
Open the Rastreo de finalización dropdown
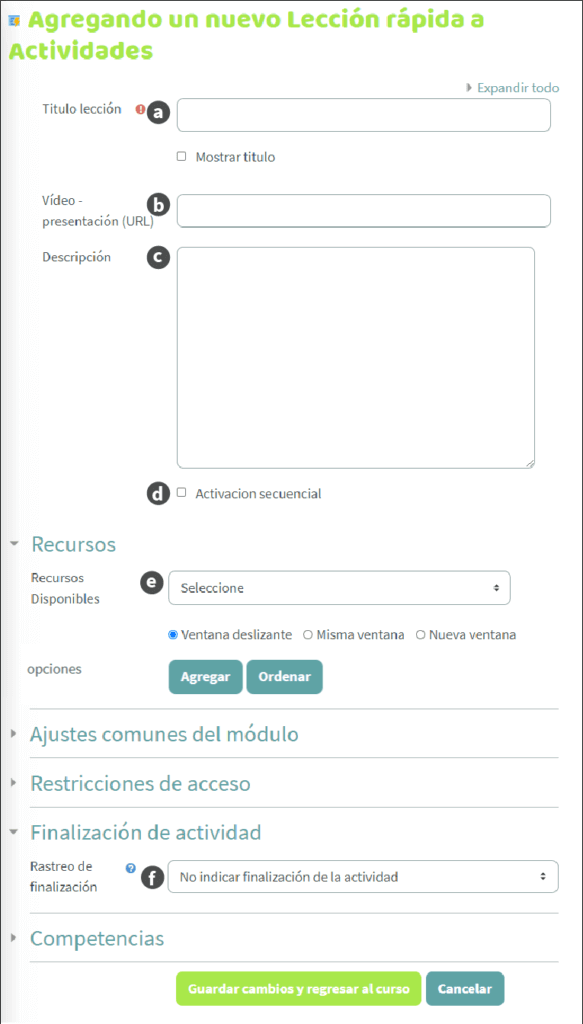click(363, 876)
